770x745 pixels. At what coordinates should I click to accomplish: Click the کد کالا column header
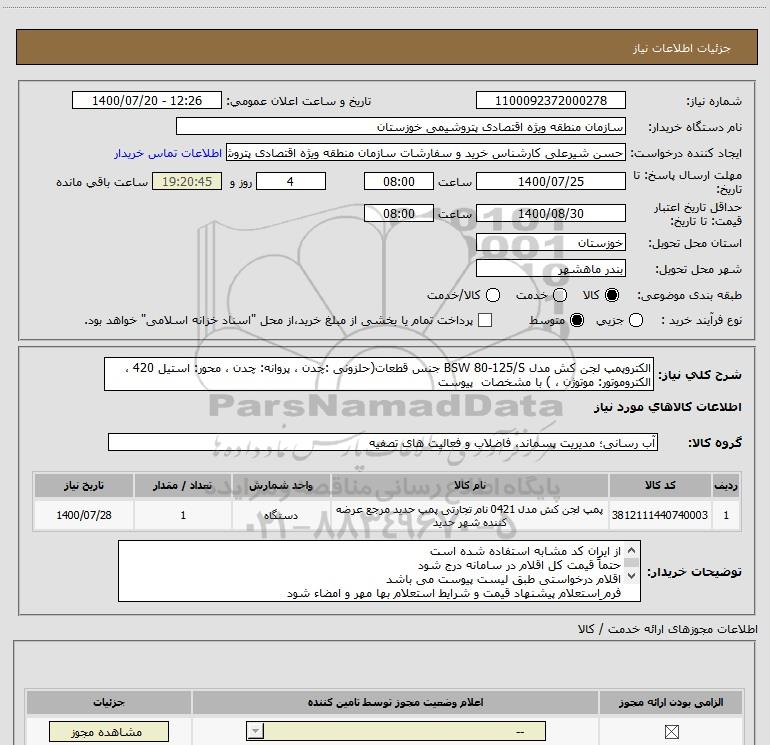tap(660, 486)
